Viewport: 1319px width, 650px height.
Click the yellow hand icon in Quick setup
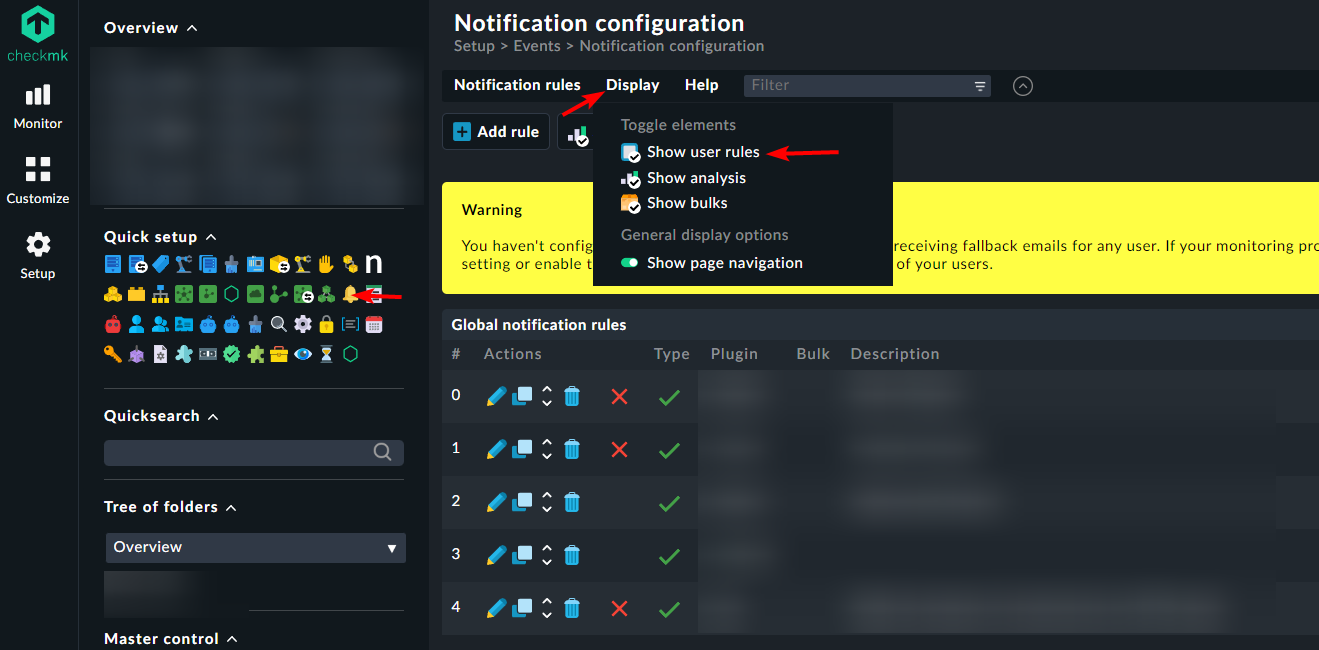tap(326, 264)
